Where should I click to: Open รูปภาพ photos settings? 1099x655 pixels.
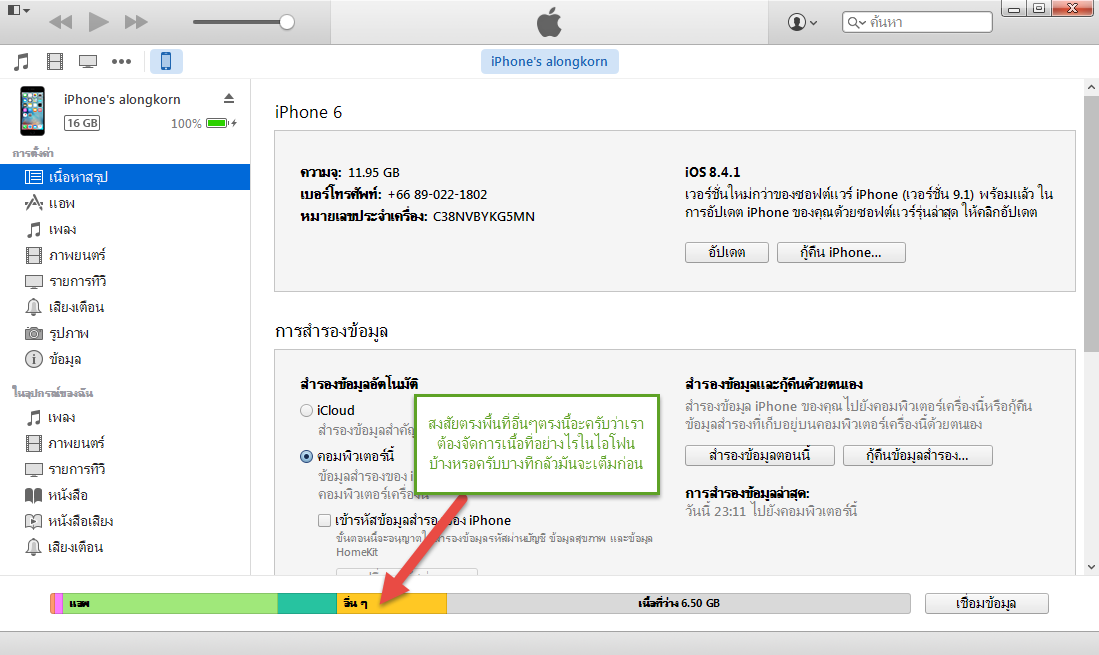click(125, 333)
